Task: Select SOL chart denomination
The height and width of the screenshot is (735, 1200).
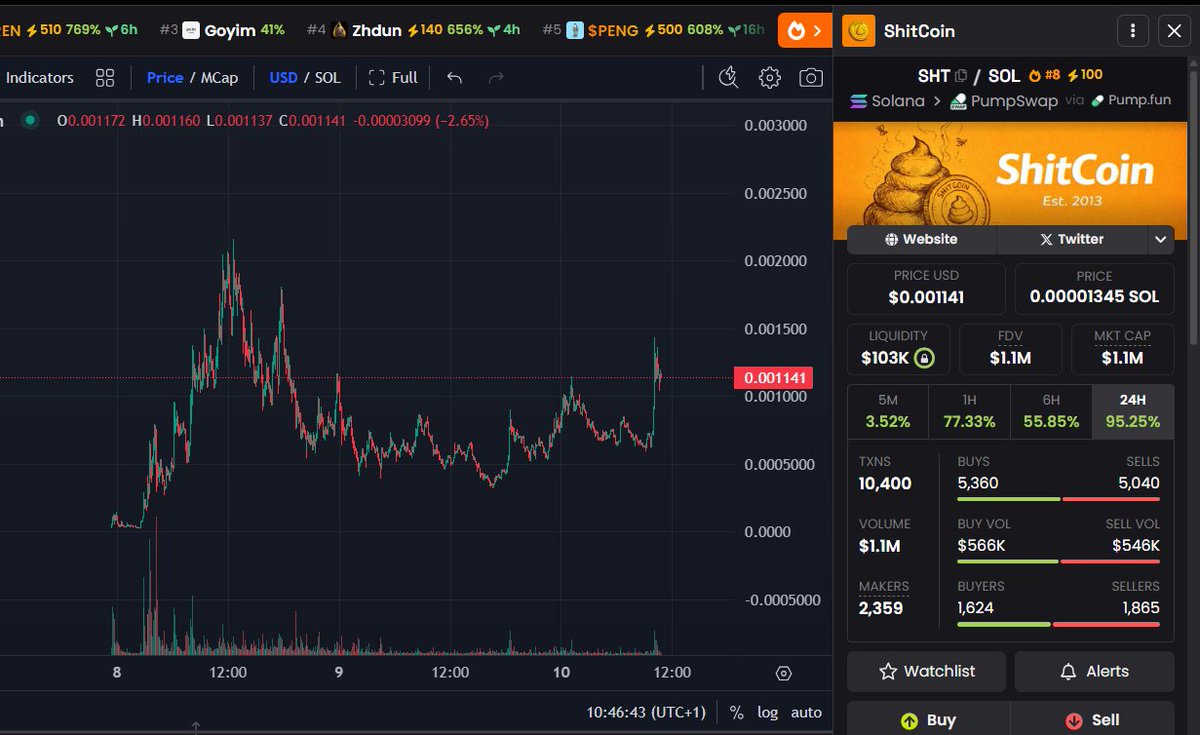Action: (x=328, y=77)
